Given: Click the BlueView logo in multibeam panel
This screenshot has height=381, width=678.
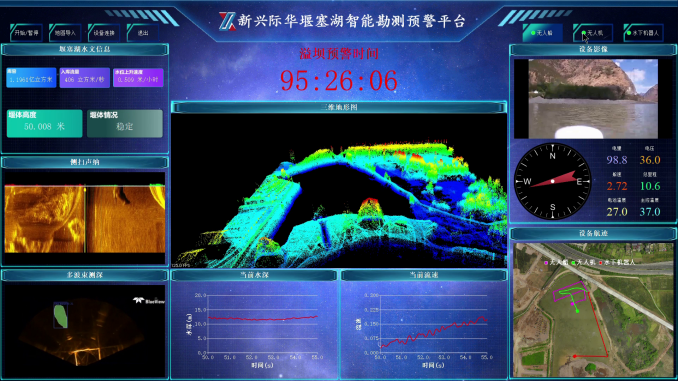Looking at the screenshot, I should [x=149, y=301].
